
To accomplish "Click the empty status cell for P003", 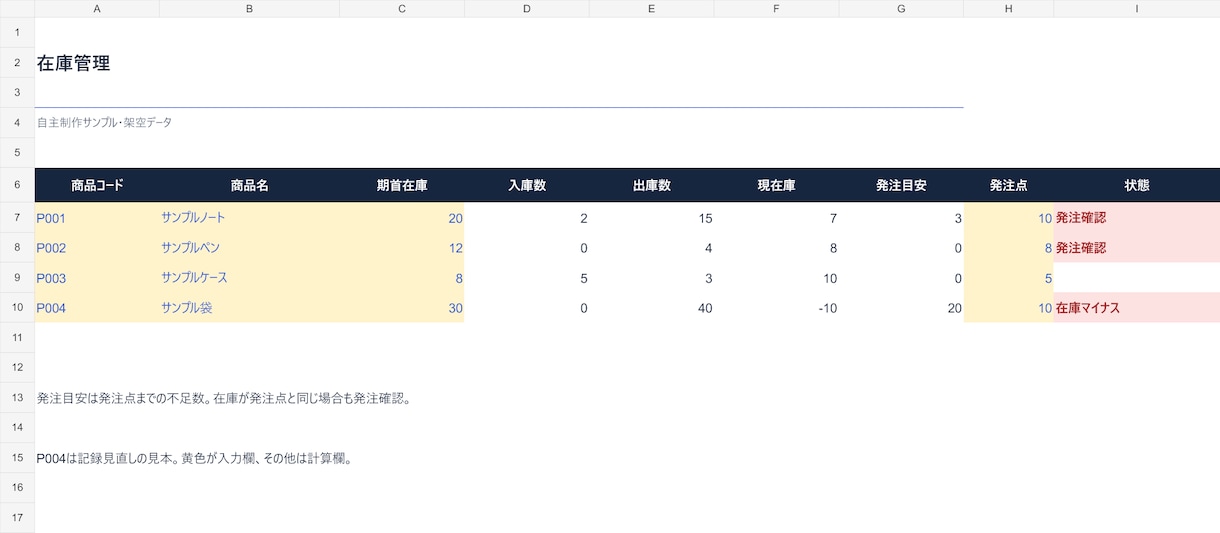I will click(1137, 278).
